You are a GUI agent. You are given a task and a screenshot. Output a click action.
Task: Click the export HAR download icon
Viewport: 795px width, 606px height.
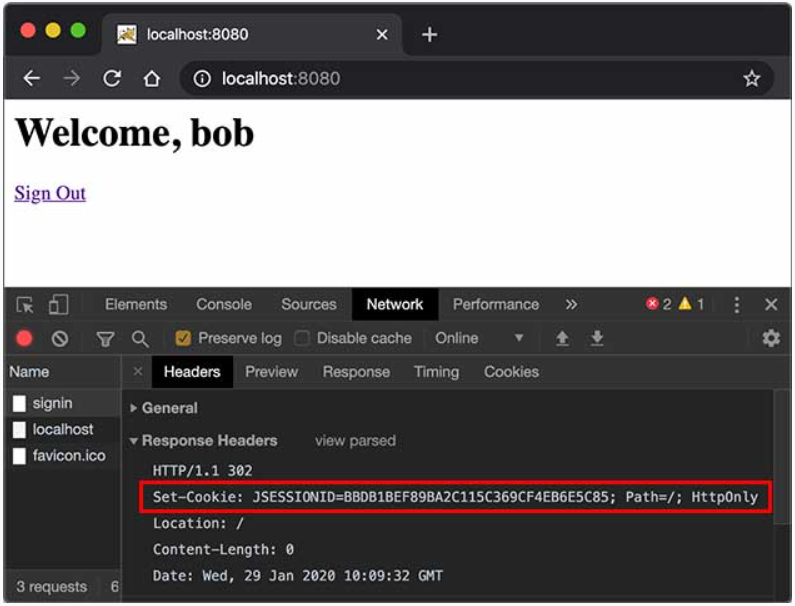[x=597, y=338]
